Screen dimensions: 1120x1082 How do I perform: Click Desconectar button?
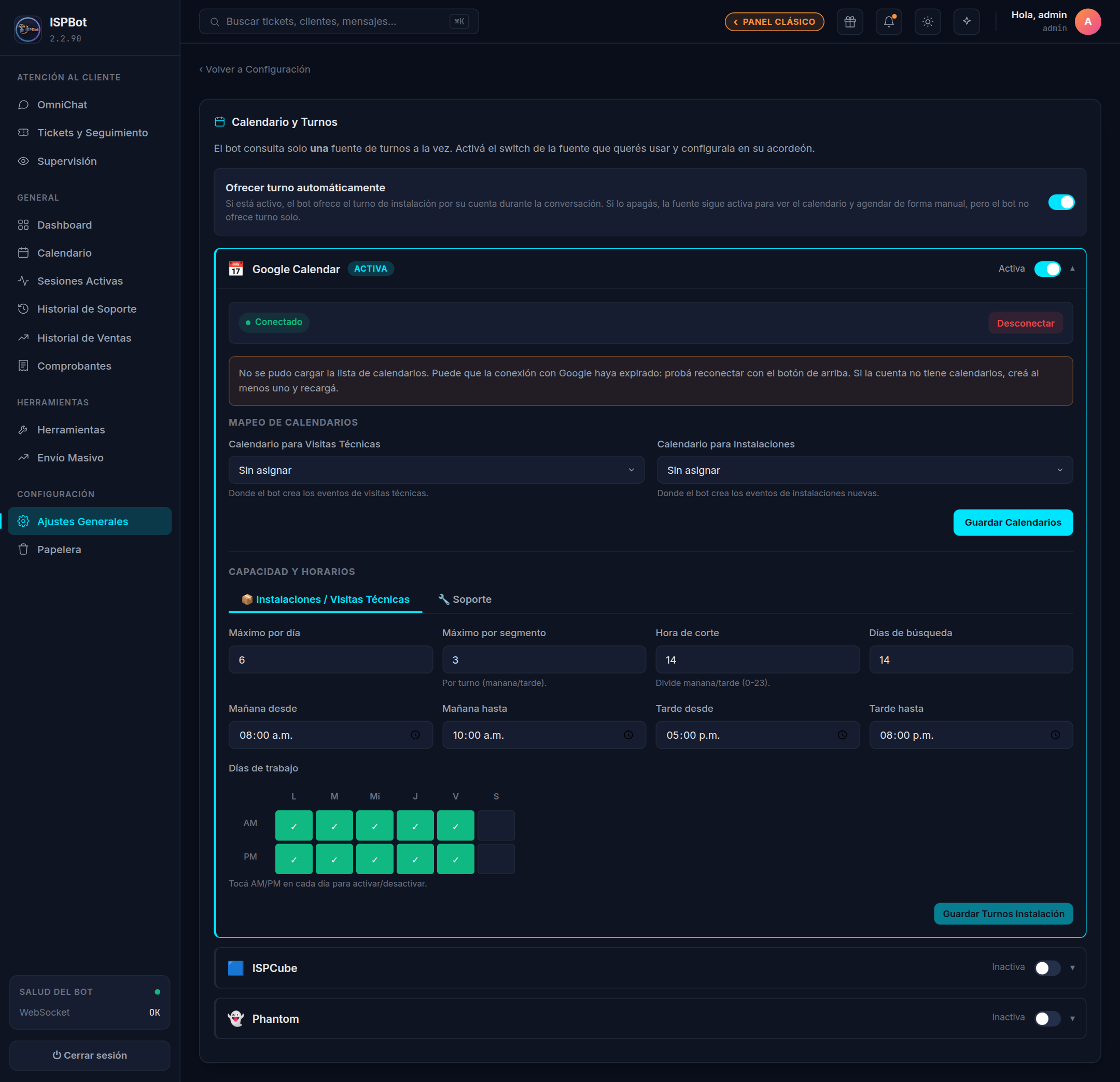[1026, 323]
